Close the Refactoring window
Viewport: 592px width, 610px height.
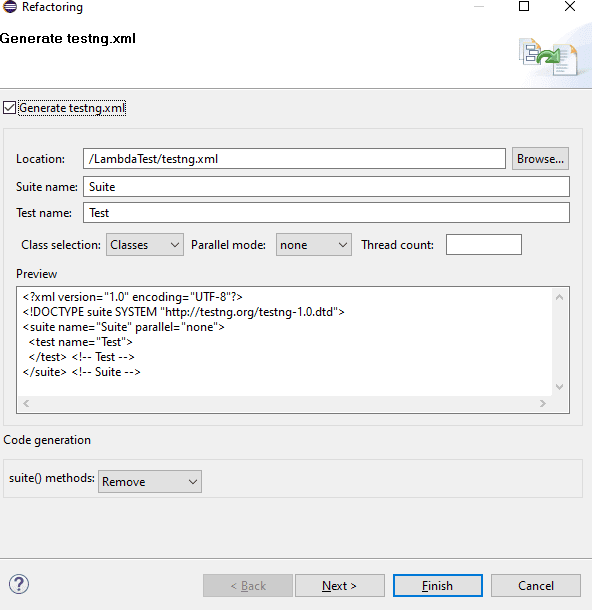pos(570,6)
